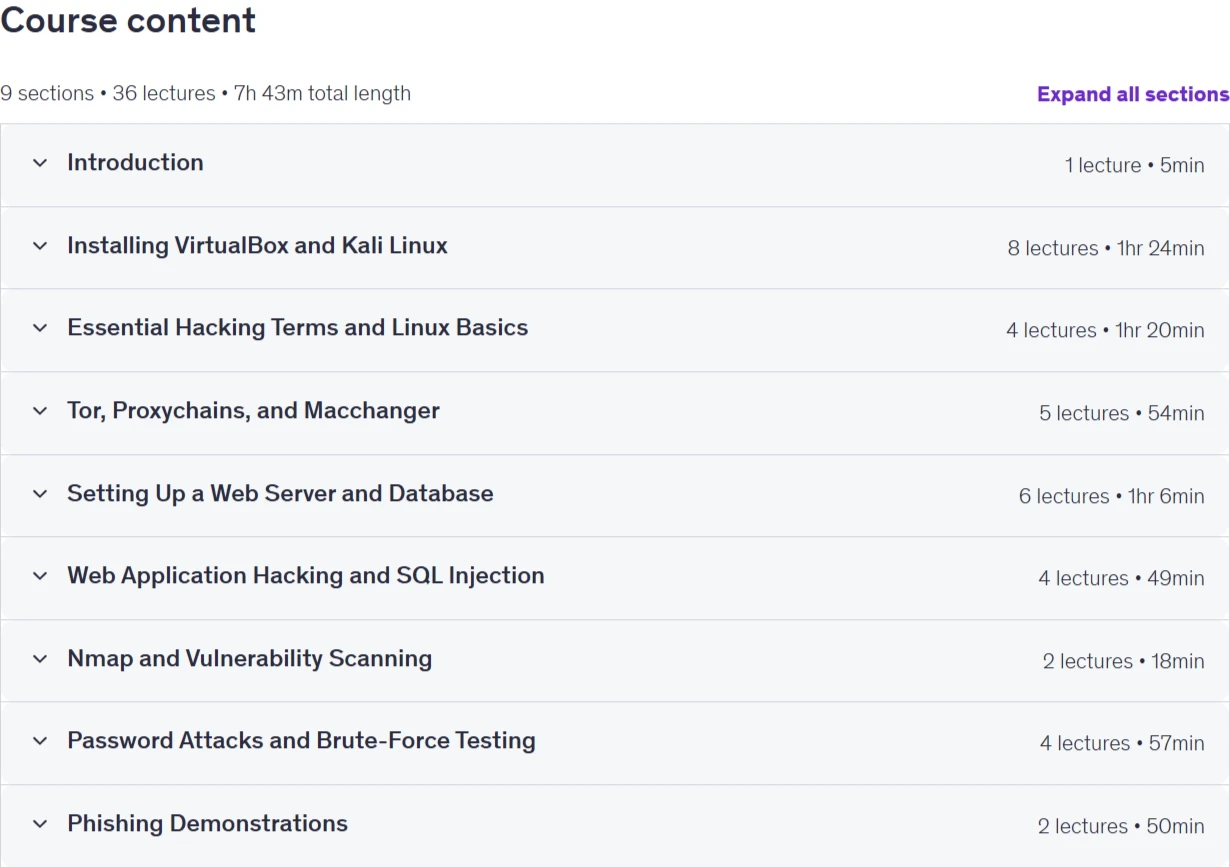Open the Introduction section title

(135, 162)
